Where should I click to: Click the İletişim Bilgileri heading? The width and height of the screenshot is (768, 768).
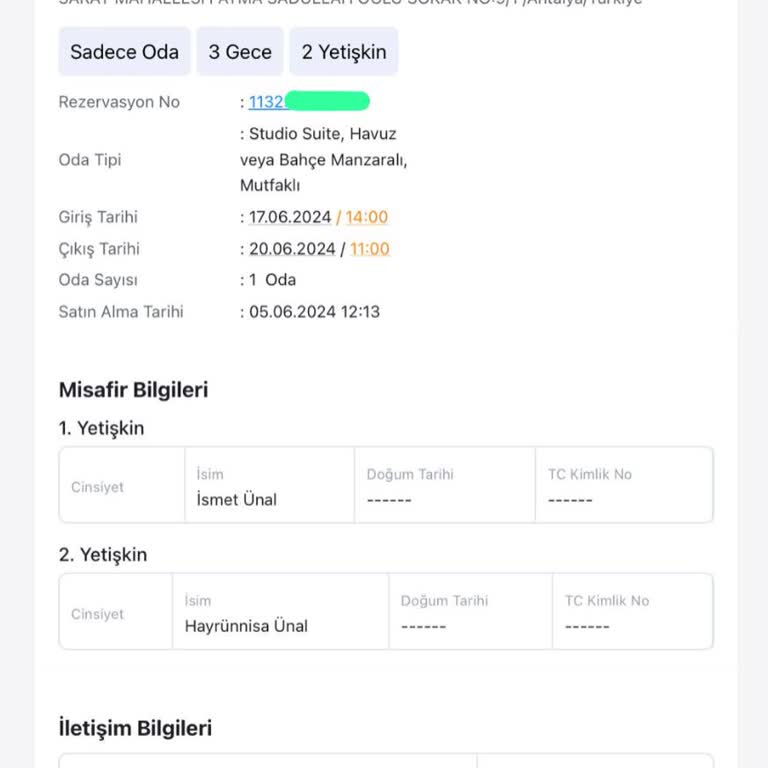click(135, 729)
